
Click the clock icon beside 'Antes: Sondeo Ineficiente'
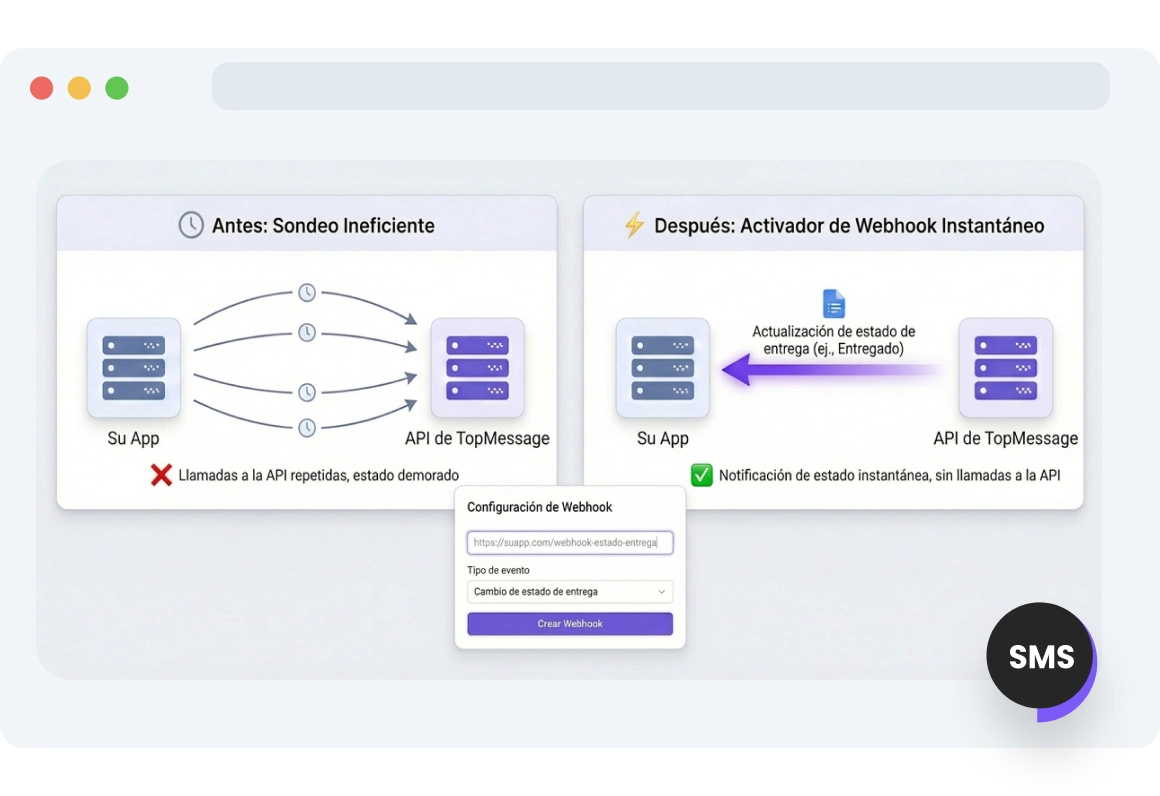[x=190, y=225]
